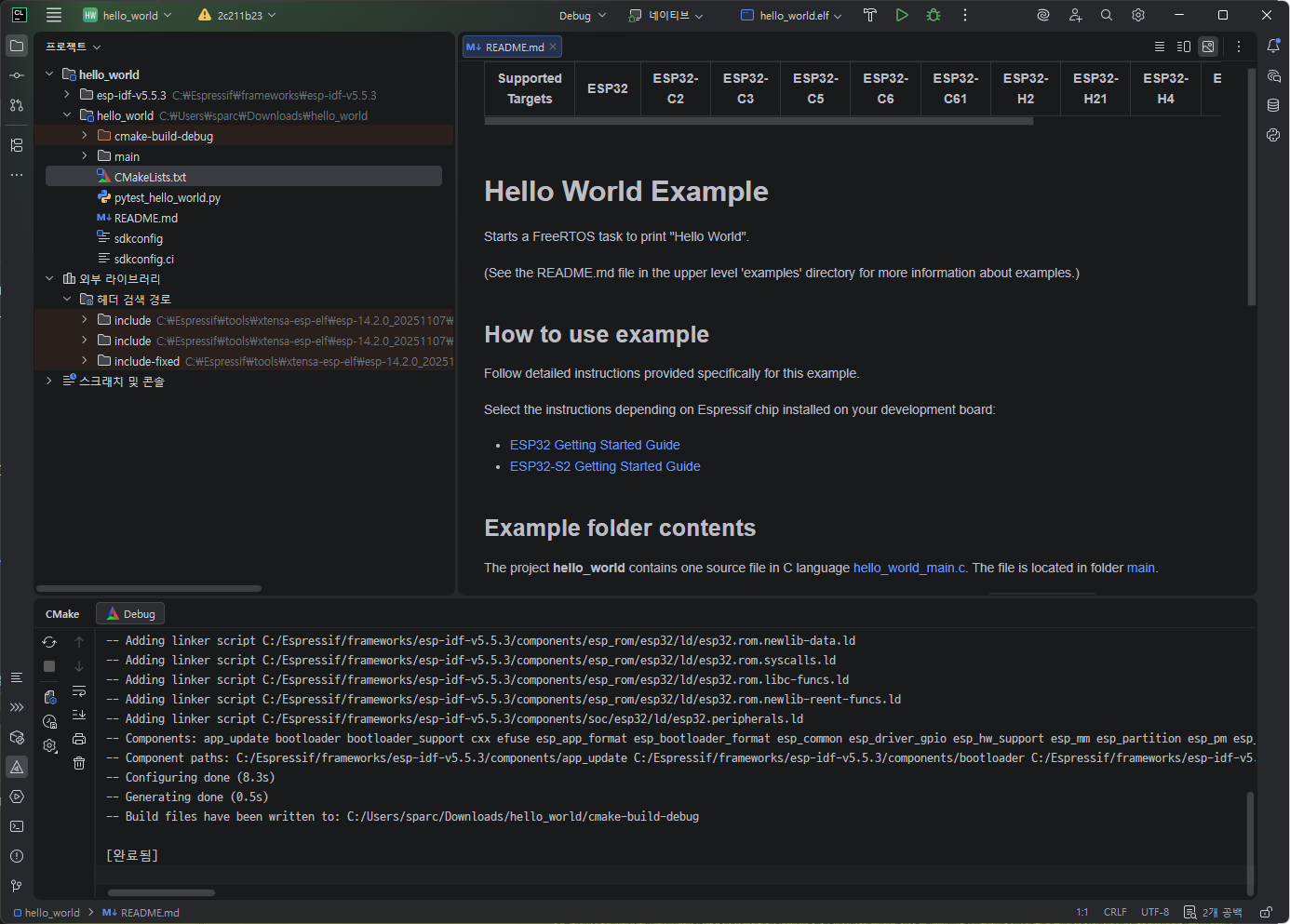Image resolution: width=1290 pixels, height=924 pixels.
Task: Open the ESP32-S2 Getting Started Guide link
Action: coord(604,466)
